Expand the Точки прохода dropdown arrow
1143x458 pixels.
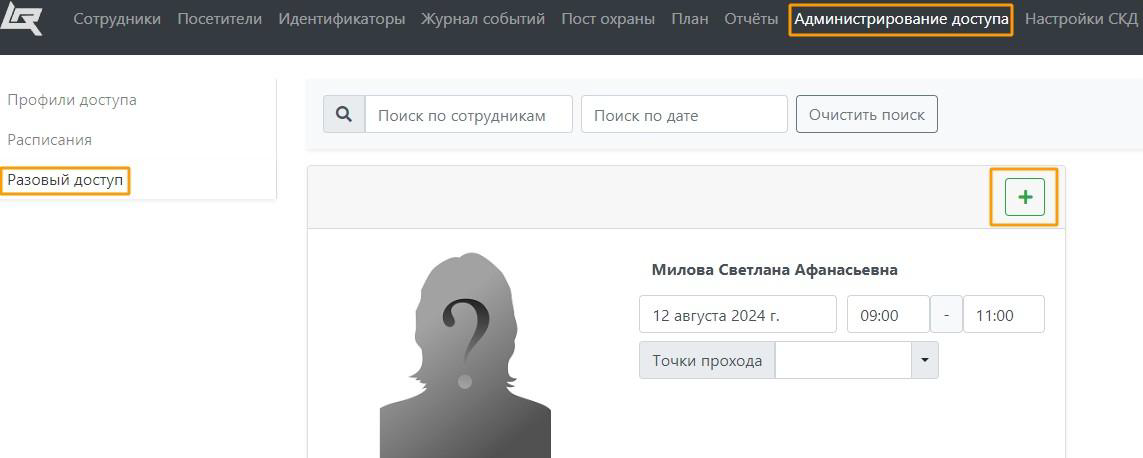(924, 360)
